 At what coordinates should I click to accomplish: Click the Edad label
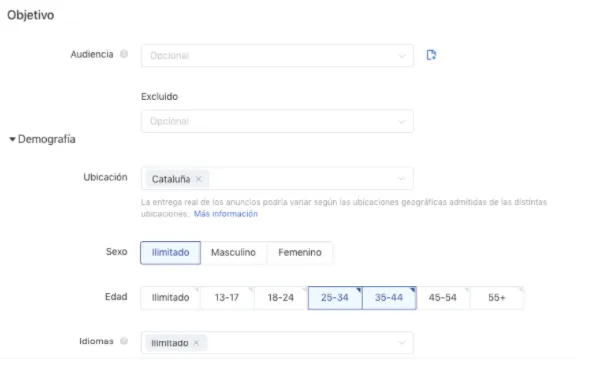tap(116, 297)
